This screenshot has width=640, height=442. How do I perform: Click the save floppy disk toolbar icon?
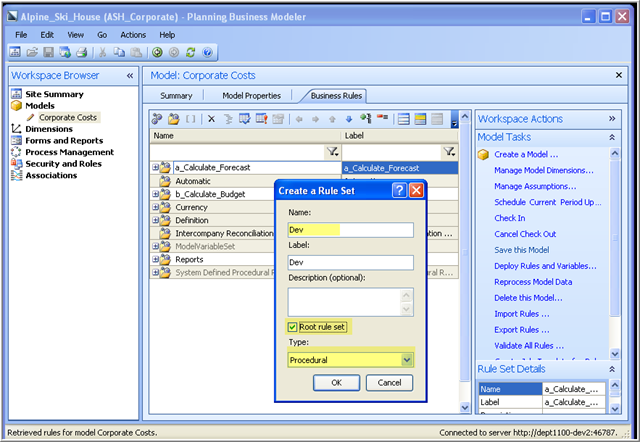tap(49, 52)
